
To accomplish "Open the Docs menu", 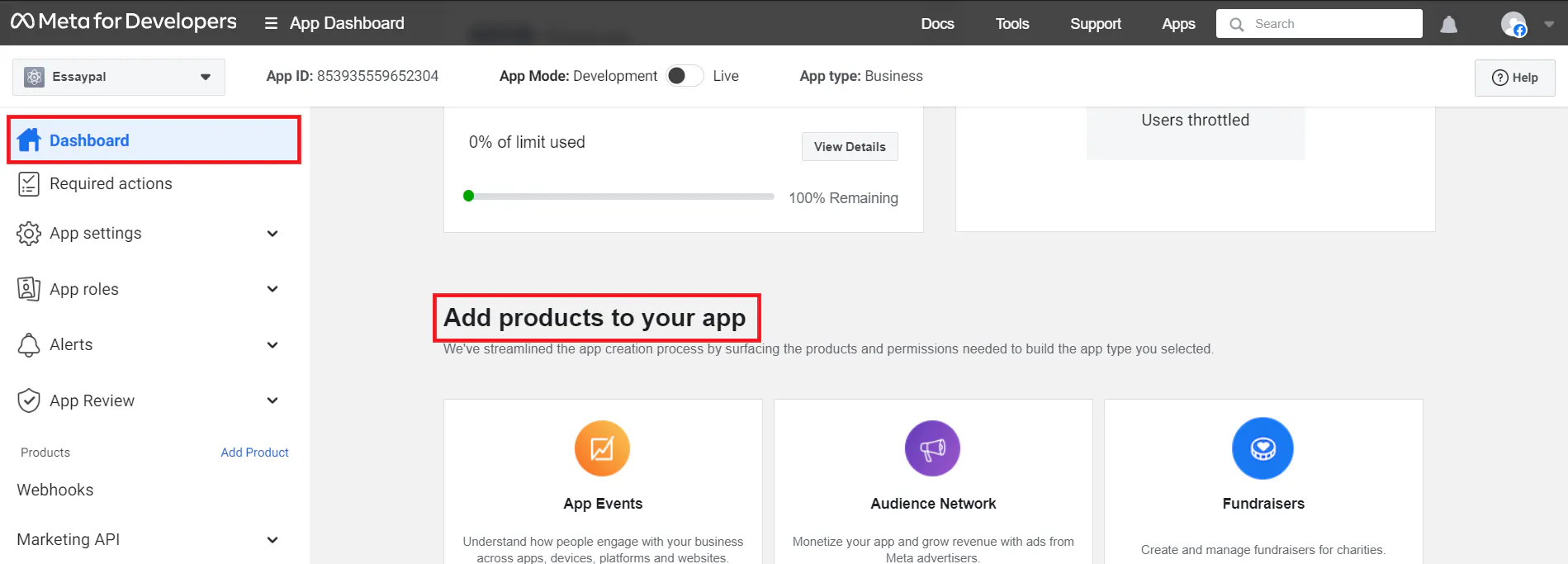I will coord(937,24).
